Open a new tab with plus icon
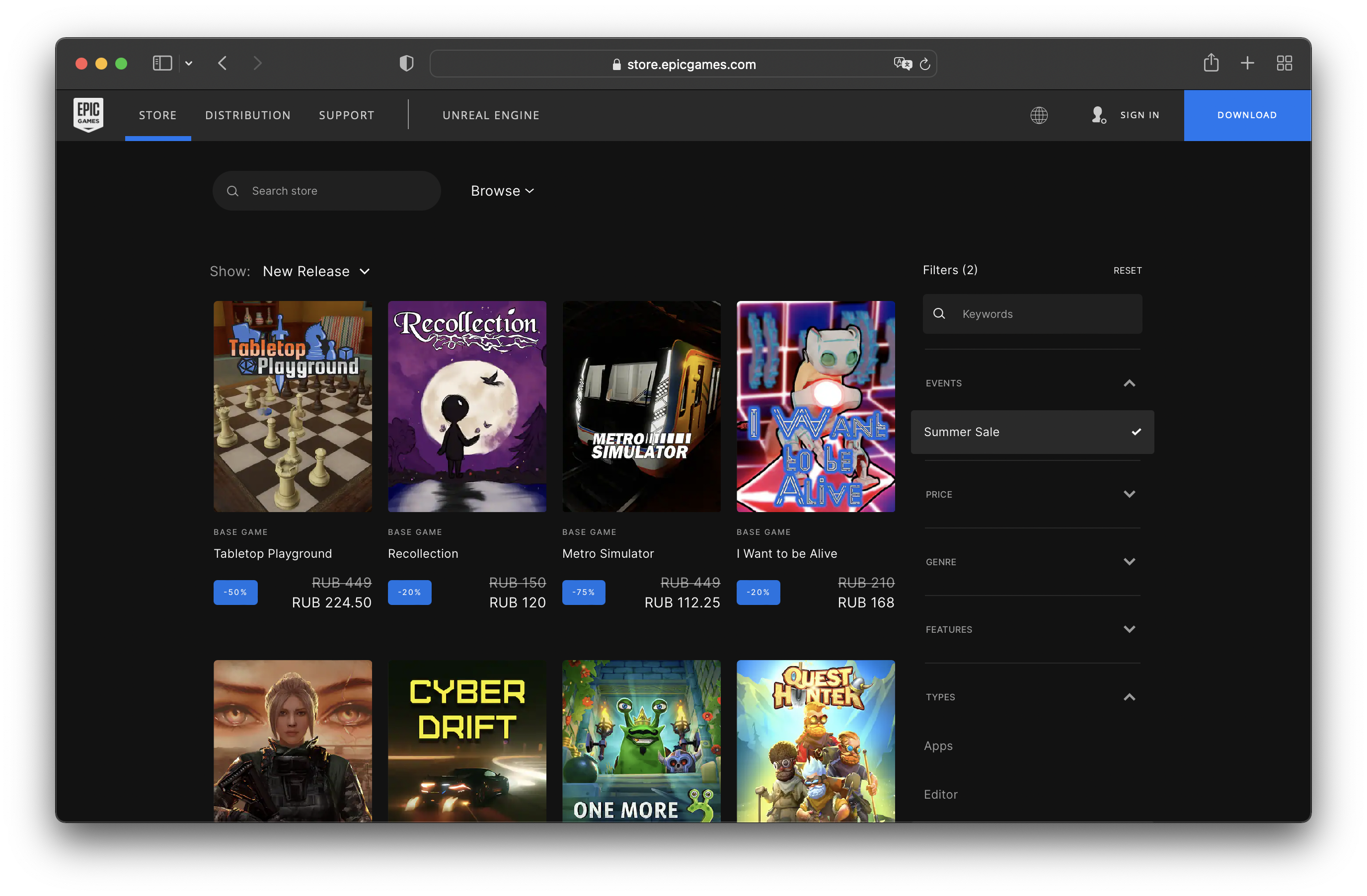 [x=1247, y=63]
